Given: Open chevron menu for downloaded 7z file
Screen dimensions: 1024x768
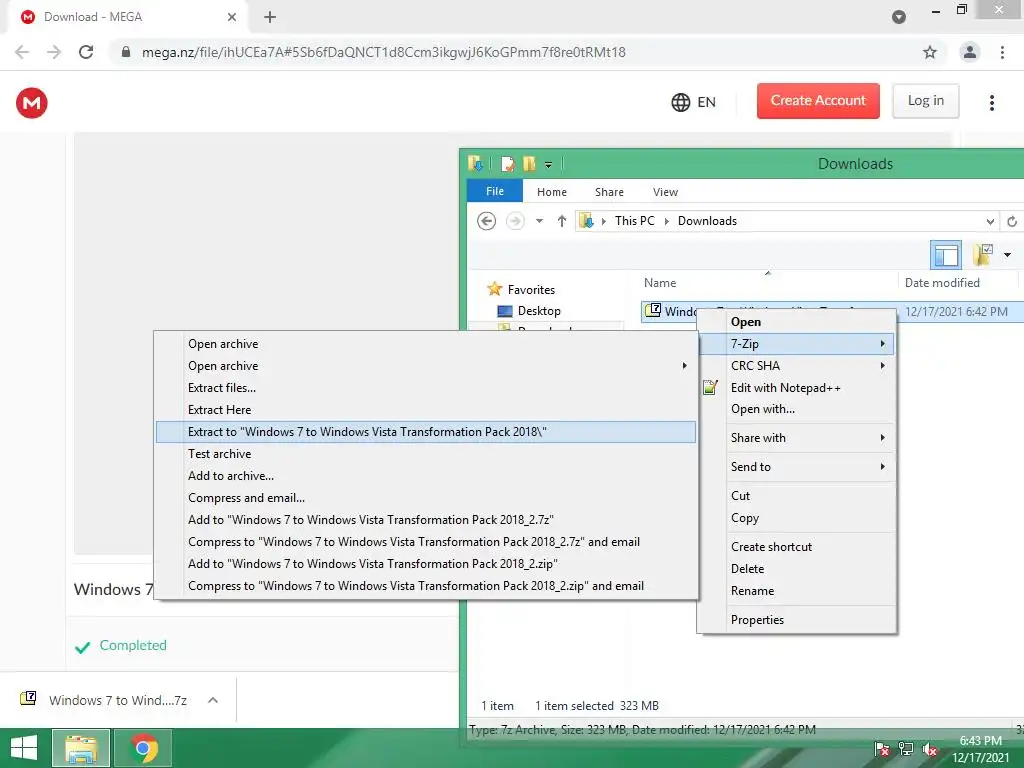Looking at the screenshot, I should tap(212, 700).
